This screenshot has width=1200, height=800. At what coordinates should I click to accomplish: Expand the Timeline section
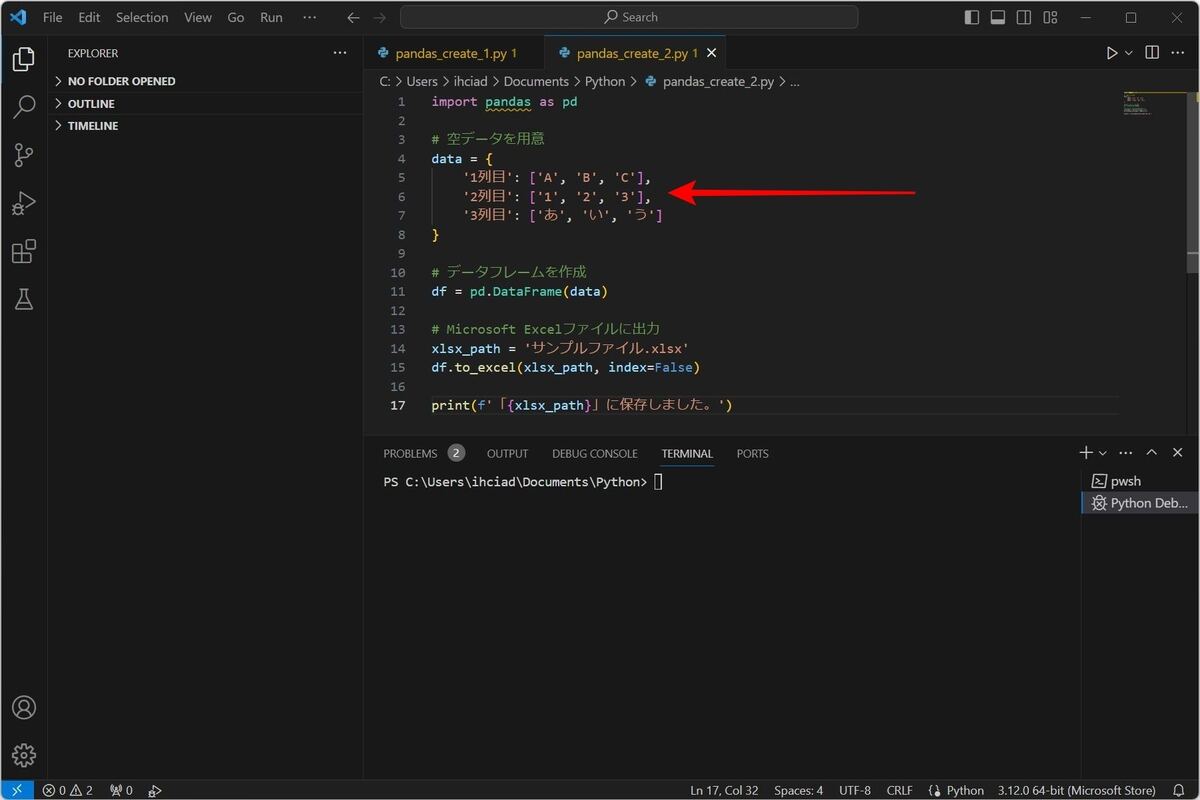click(205, 126)
